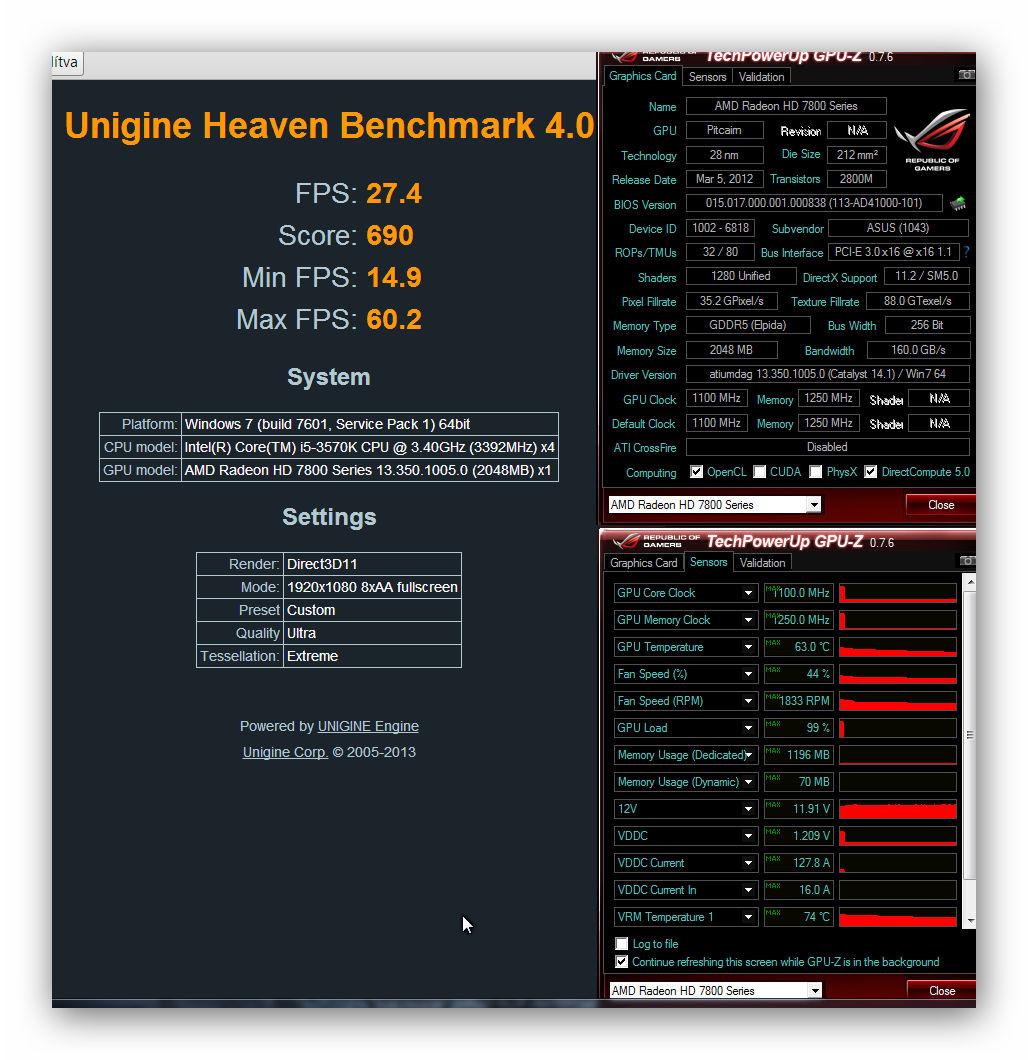Click the sensors list scroll up arrow
1028x1060 pixels.
coord(971,582)
